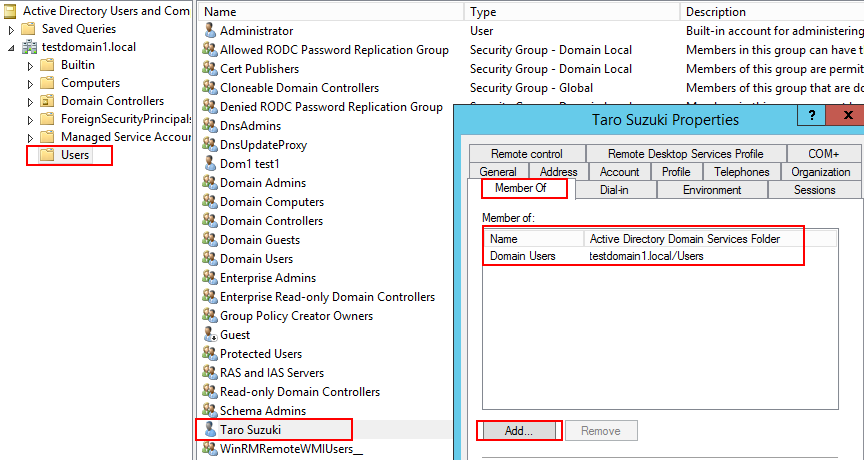This screenshot has height=460, width=864.
Task: Click the disabled Guest user icon
Action: [x=210, y=334]
